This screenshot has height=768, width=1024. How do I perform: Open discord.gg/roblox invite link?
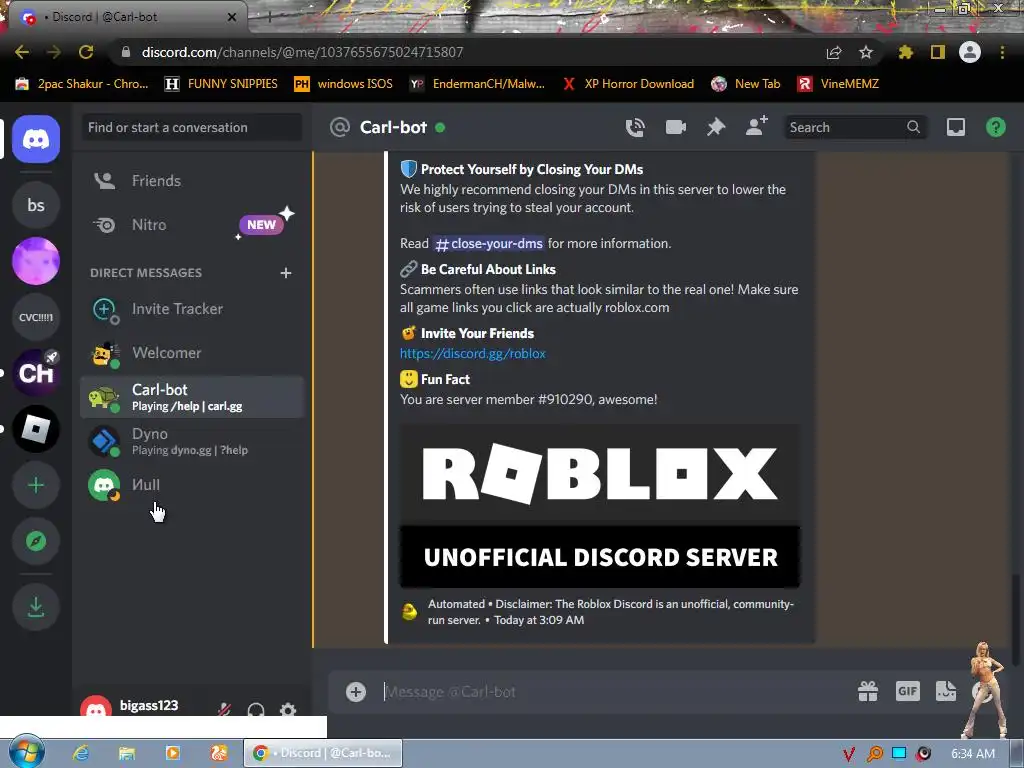[x=473, y=353]
